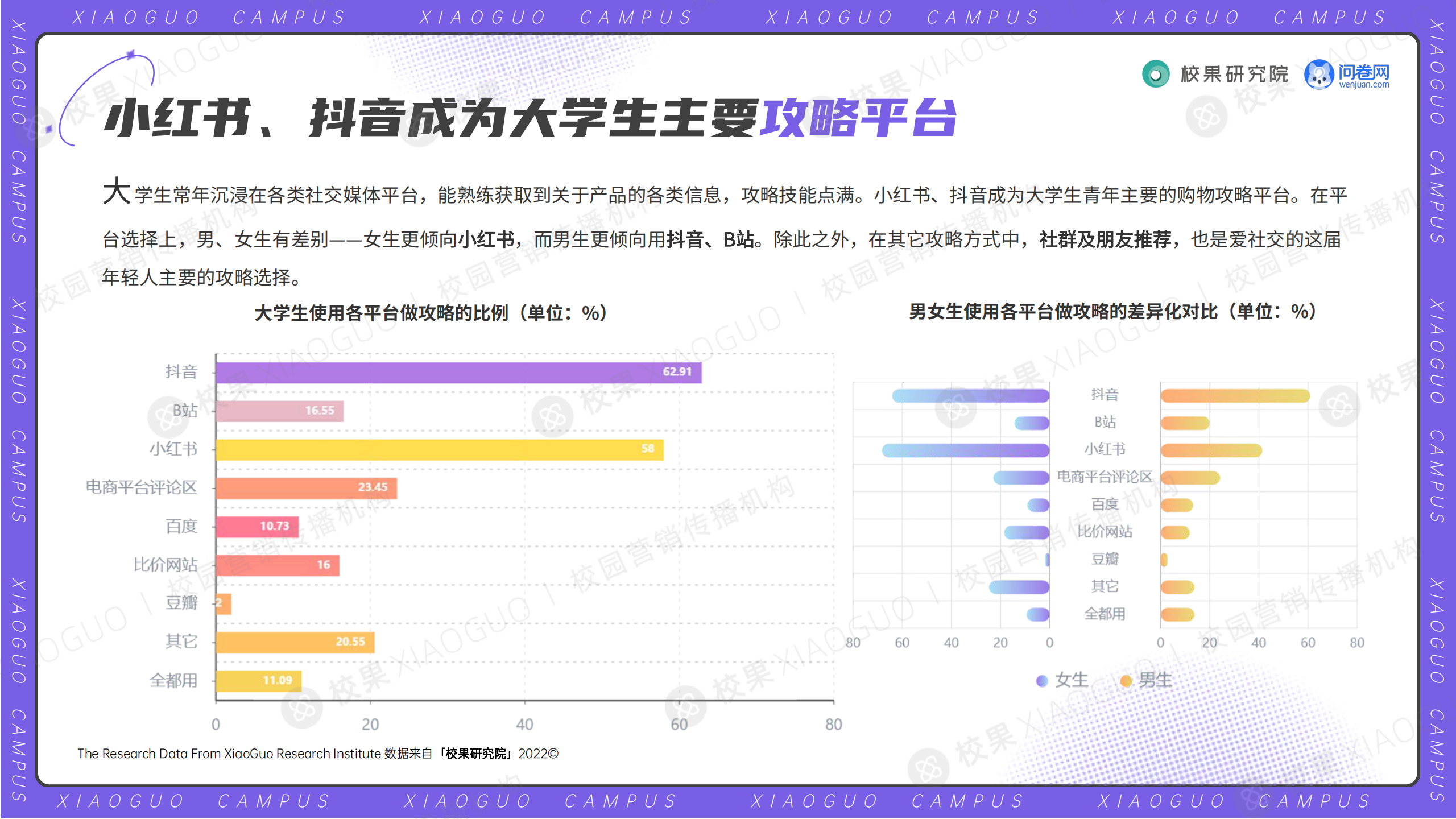Click the 电商平台评论区 23.45 orange bar
Viewport: 1456px width, 819px height.
[x=305, y=488]
